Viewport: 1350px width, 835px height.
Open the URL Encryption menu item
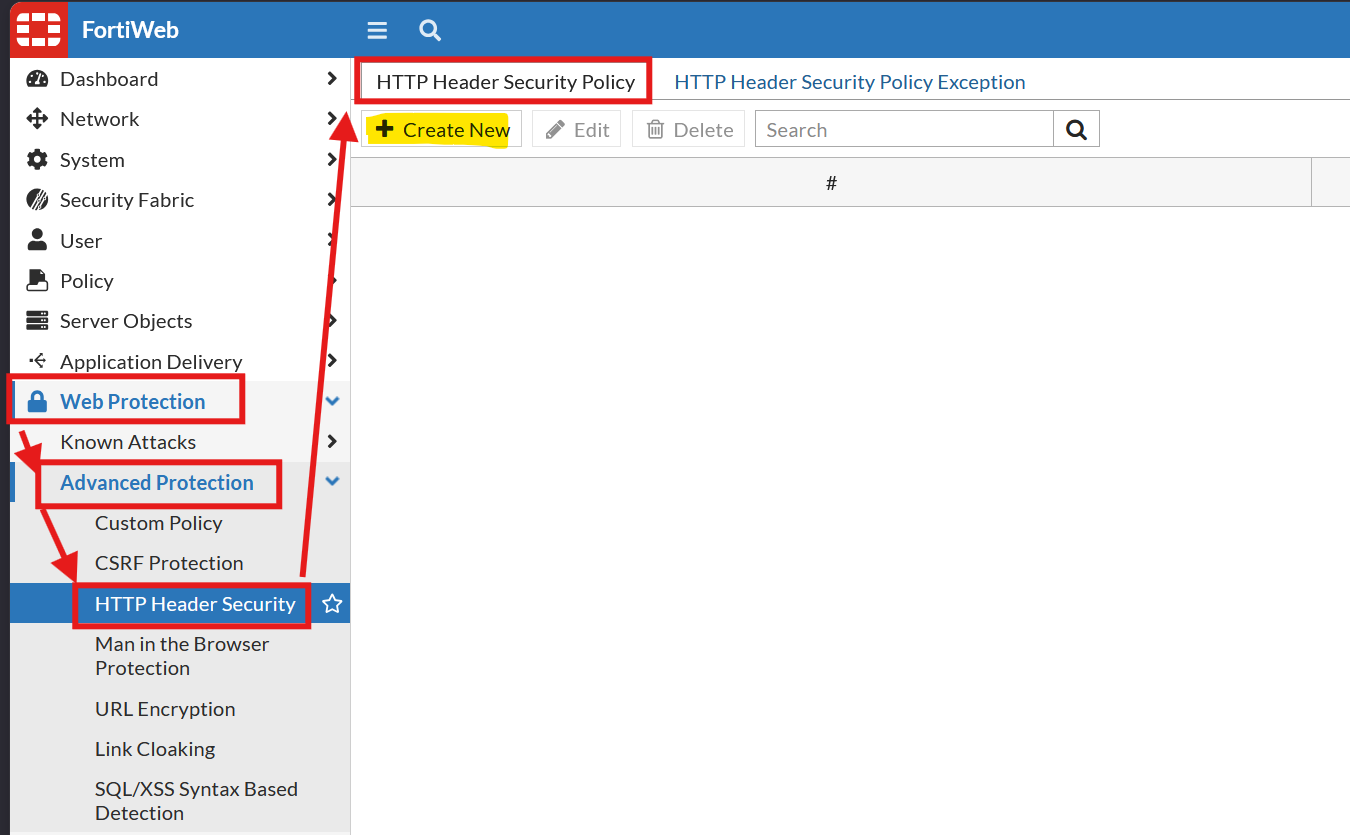[165, 709]
